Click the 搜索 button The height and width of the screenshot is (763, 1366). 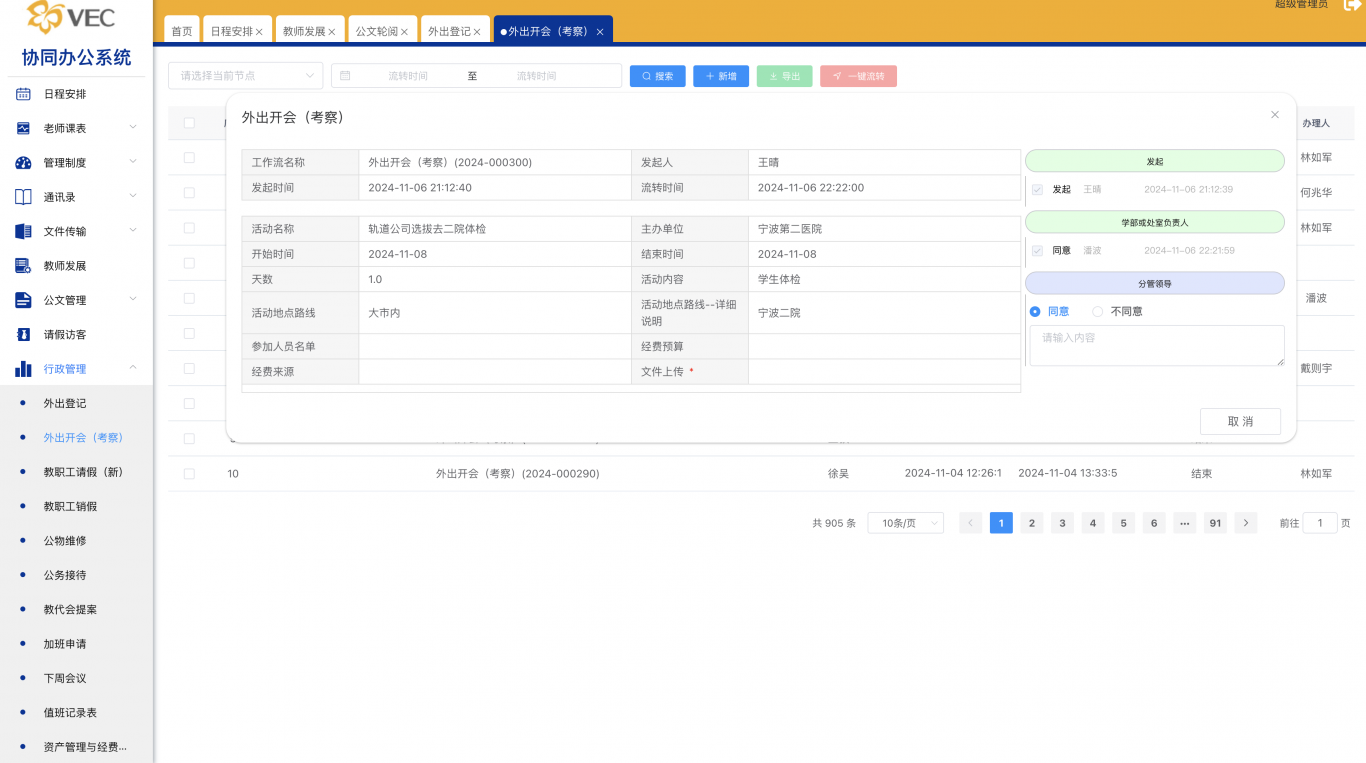click(657, 76)
